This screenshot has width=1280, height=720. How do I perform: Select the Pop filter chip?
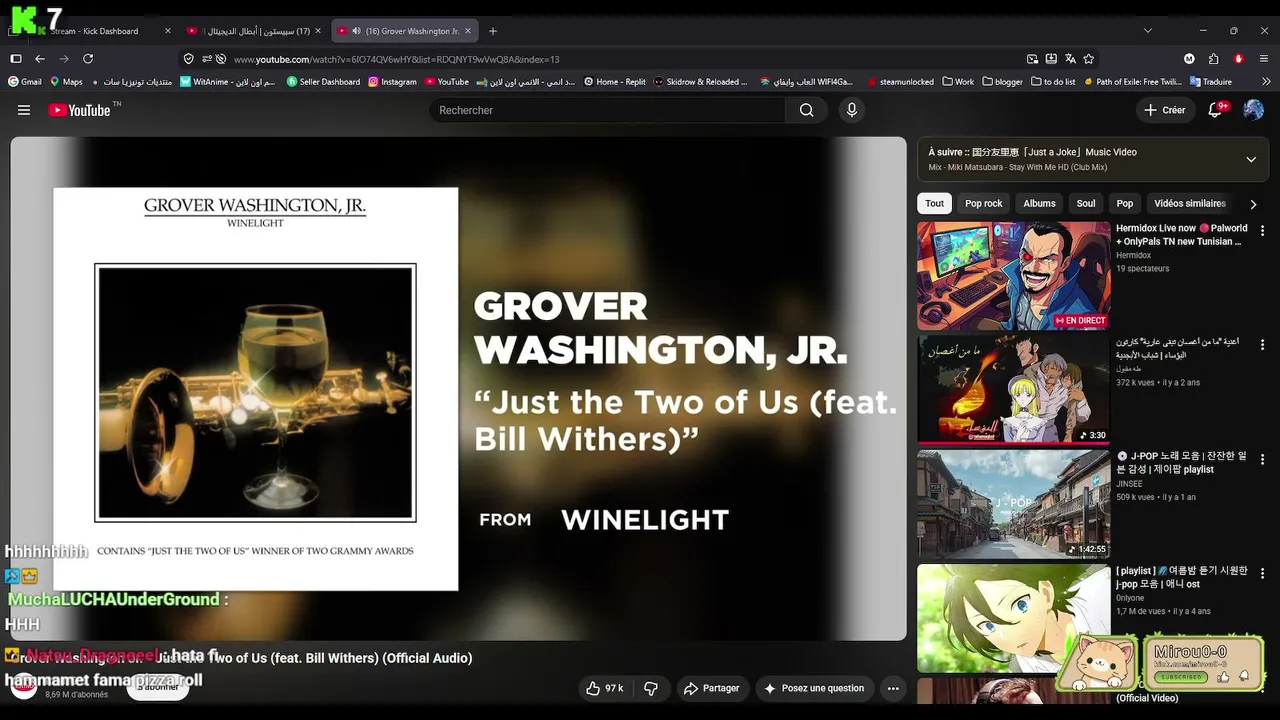[1125, 204]
